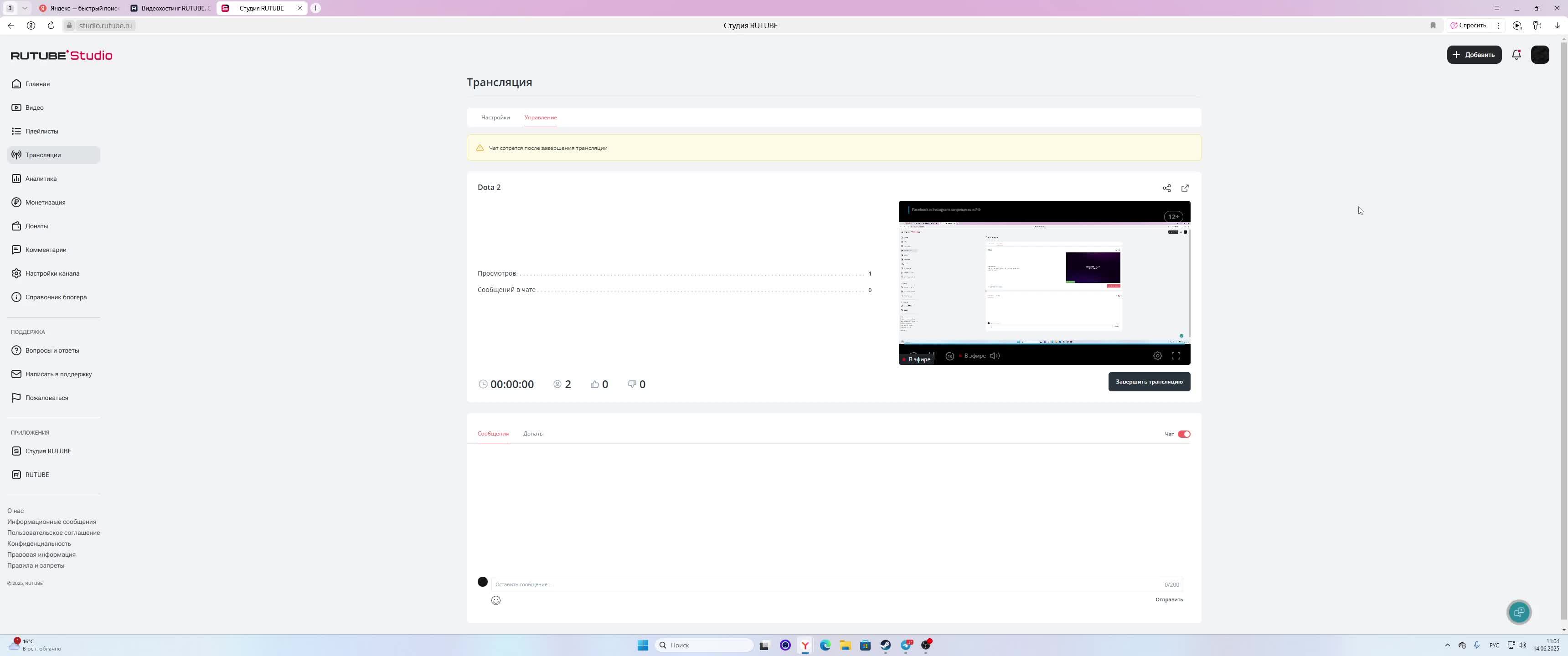Image resolution: width=1568 pixels, height=656 pixels.
Task: Open Спросить options three-dot menu
Action: pyautogui.click(x=1499, y=26)
